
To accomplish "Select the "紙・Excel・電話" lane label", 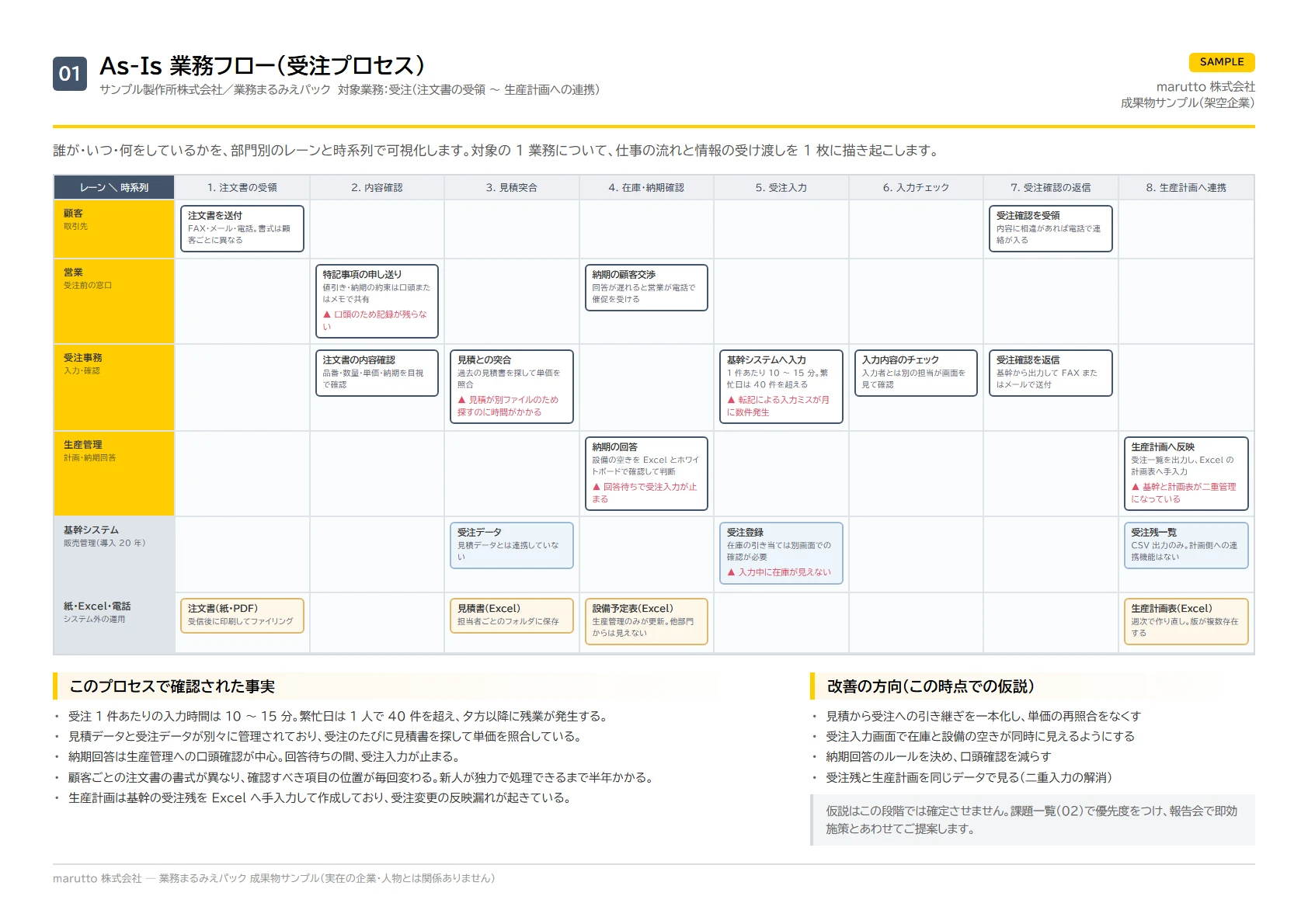I will pos(114,623).
